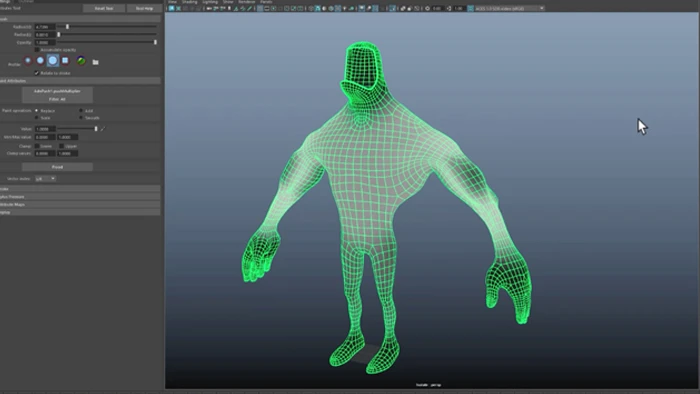Open the Panels menu in viewport panel
Screen dimensions: 700x394
266,2
